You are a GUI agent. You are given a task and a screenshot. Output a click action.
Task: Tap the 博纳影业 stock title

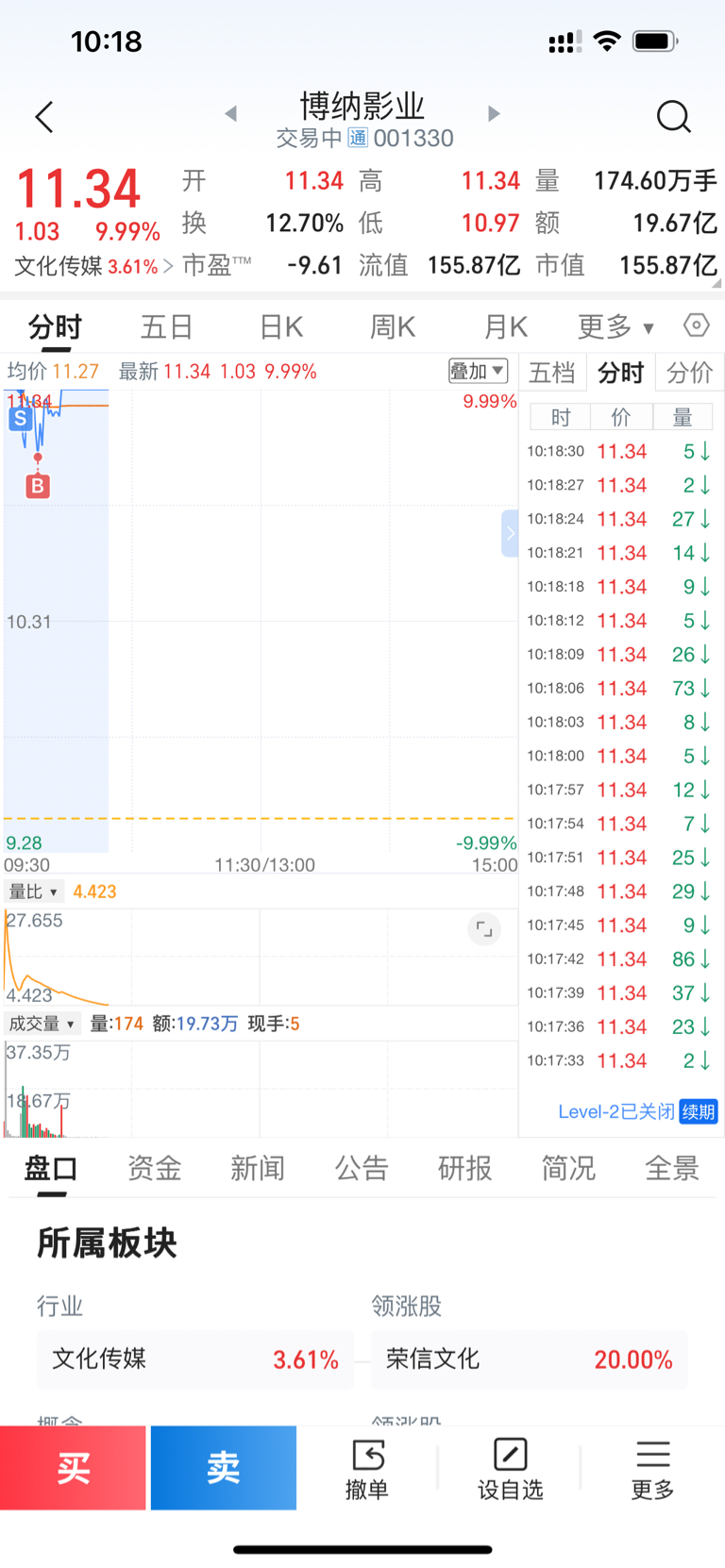click(x=362, y=106)
